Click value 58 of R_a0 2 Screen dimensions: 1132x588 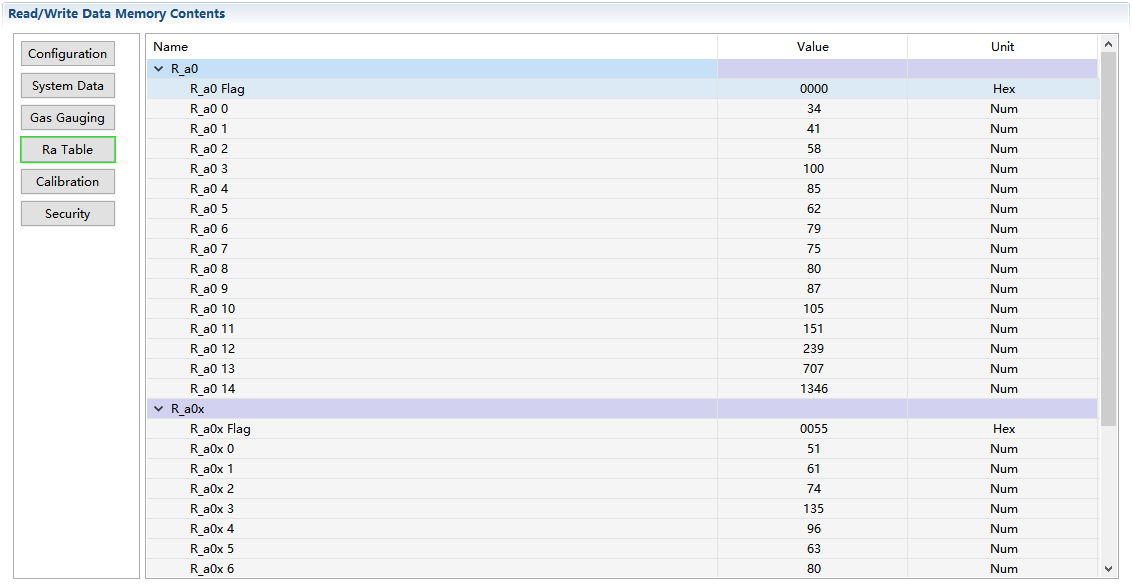click(x=814, y=149)
